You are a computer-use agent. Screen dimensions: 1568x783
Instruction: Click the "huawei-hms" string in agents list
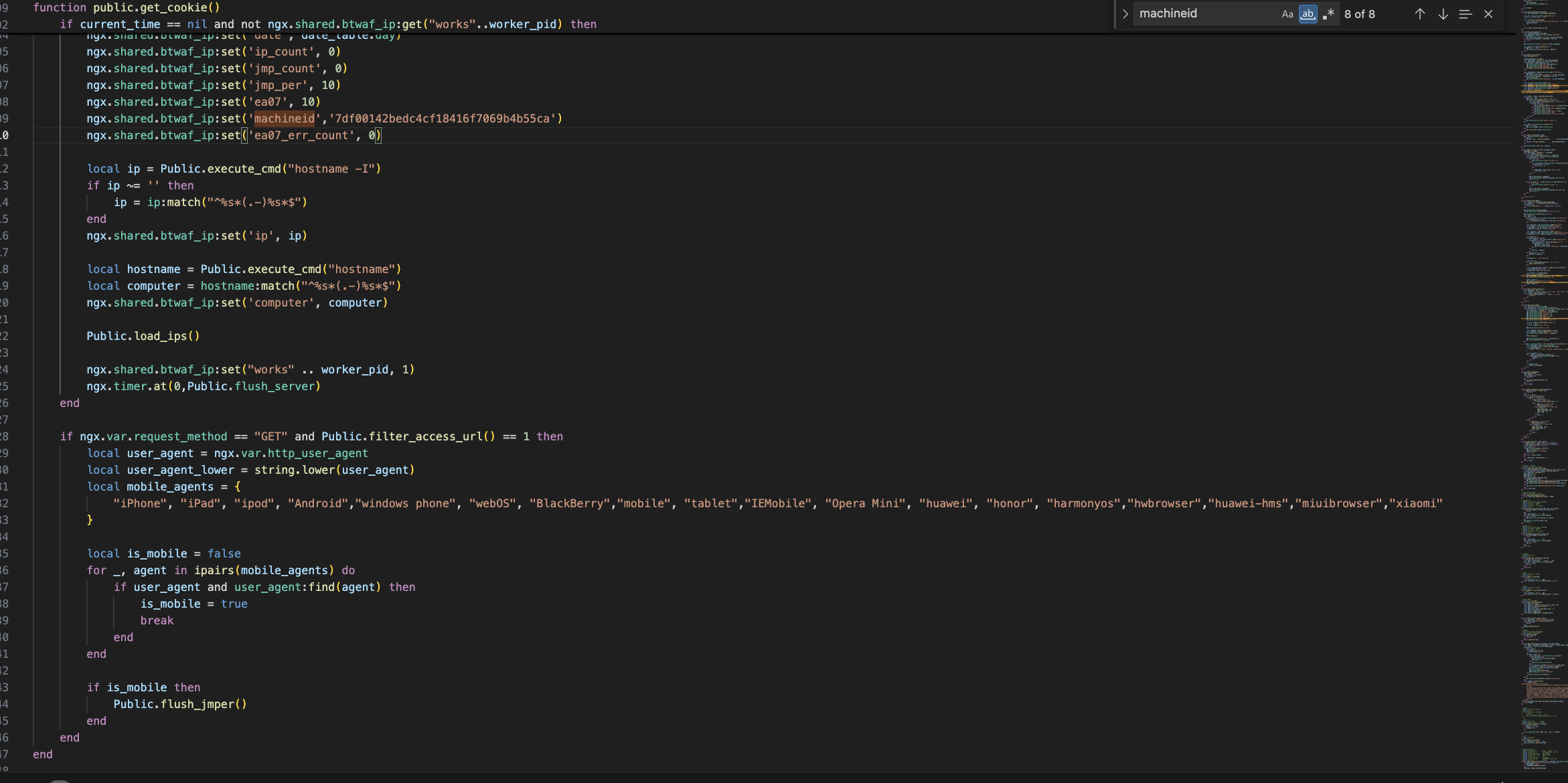1248,503
